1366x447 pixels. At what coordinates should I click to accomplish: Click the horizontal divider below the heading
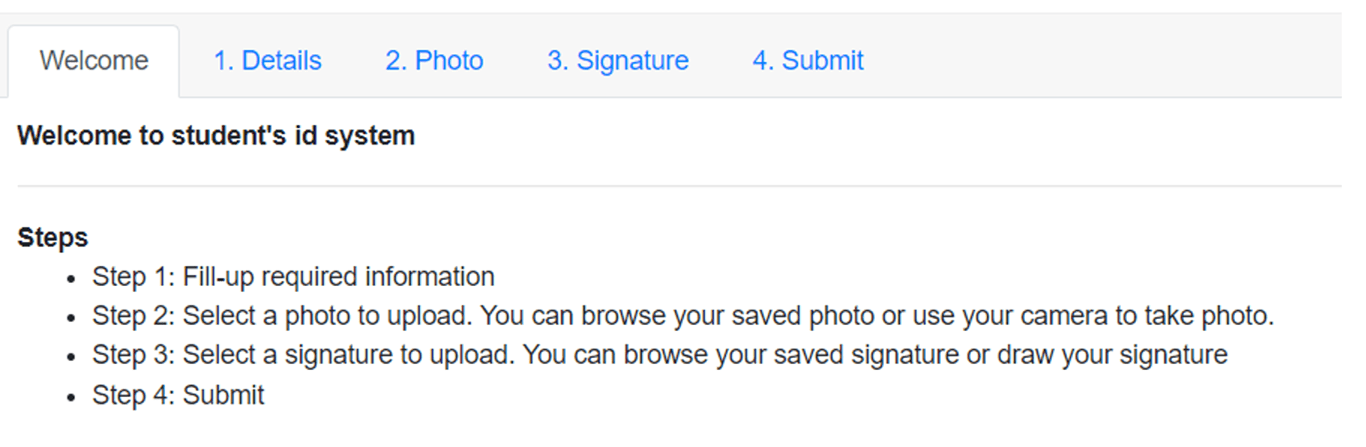click(679, 186)
